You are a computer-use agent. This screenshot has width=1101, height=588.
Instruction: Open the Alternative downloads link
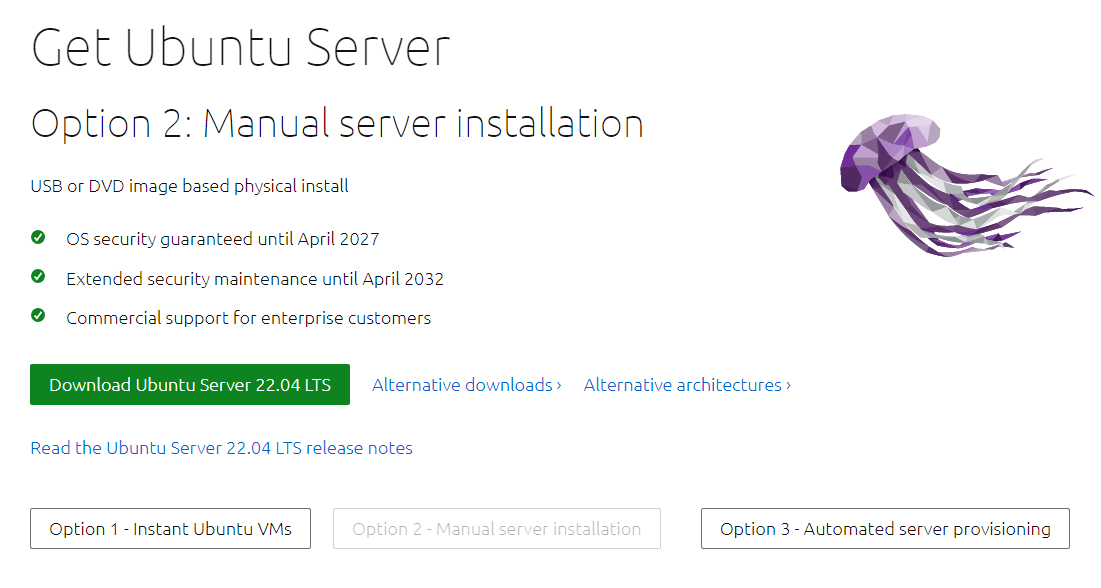coord(462,385)
